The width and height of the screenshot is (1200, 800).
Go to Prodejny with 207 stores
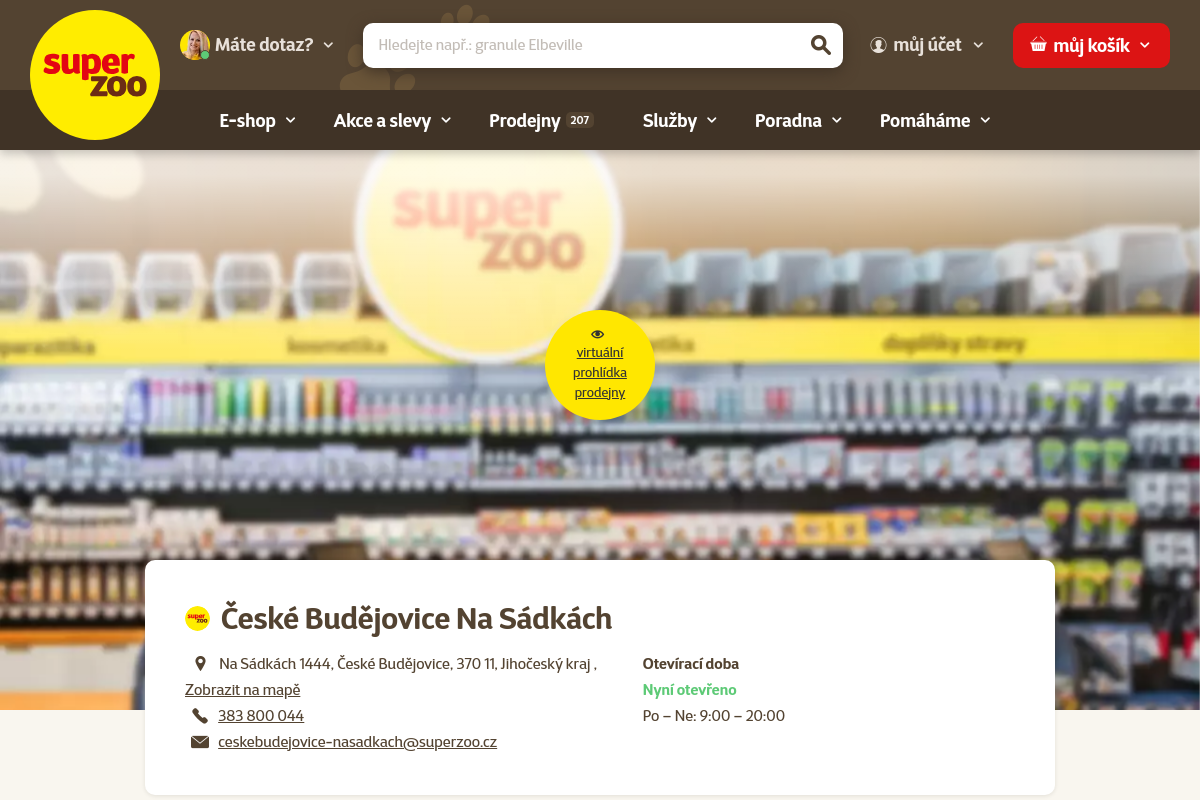(x=541, y=120)
